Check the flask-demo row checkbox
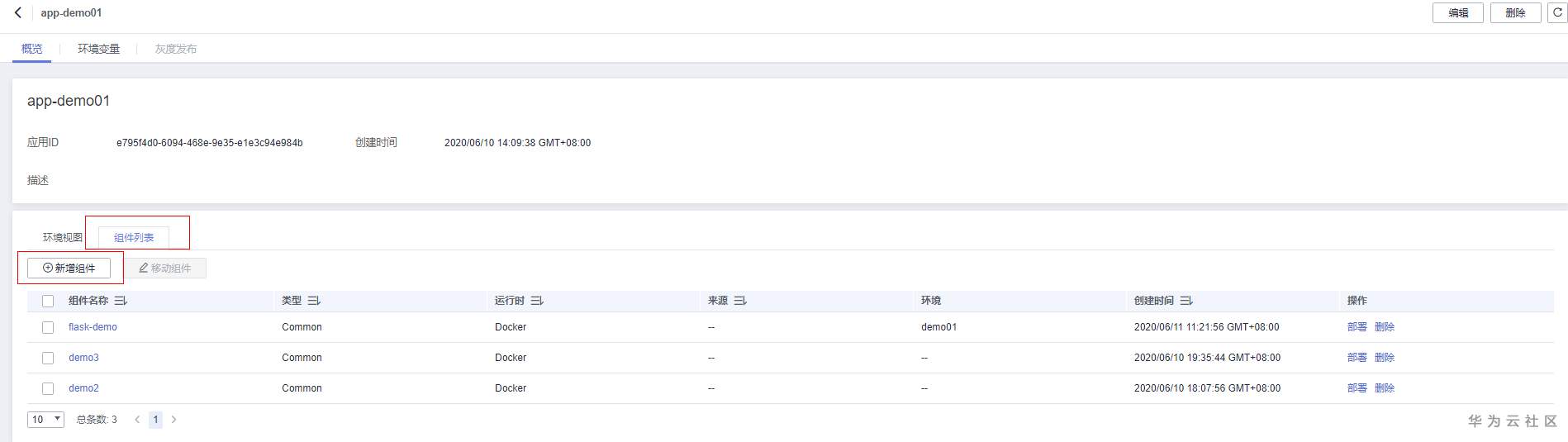The height and width of the screenshot is (442, 1568). pos(48,328)
